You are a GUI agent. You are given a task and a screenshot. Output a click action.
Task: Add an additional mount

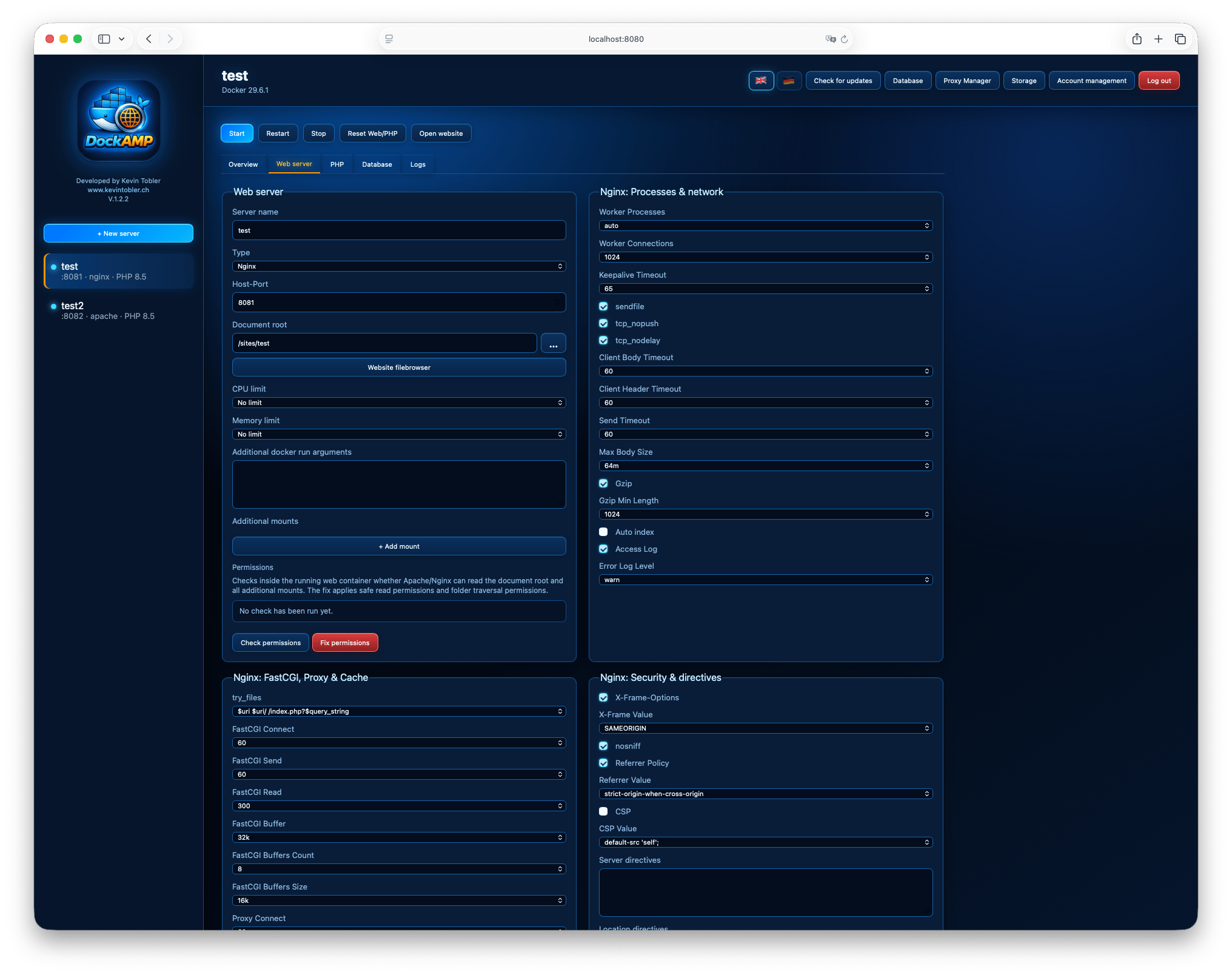click(399, 546)
